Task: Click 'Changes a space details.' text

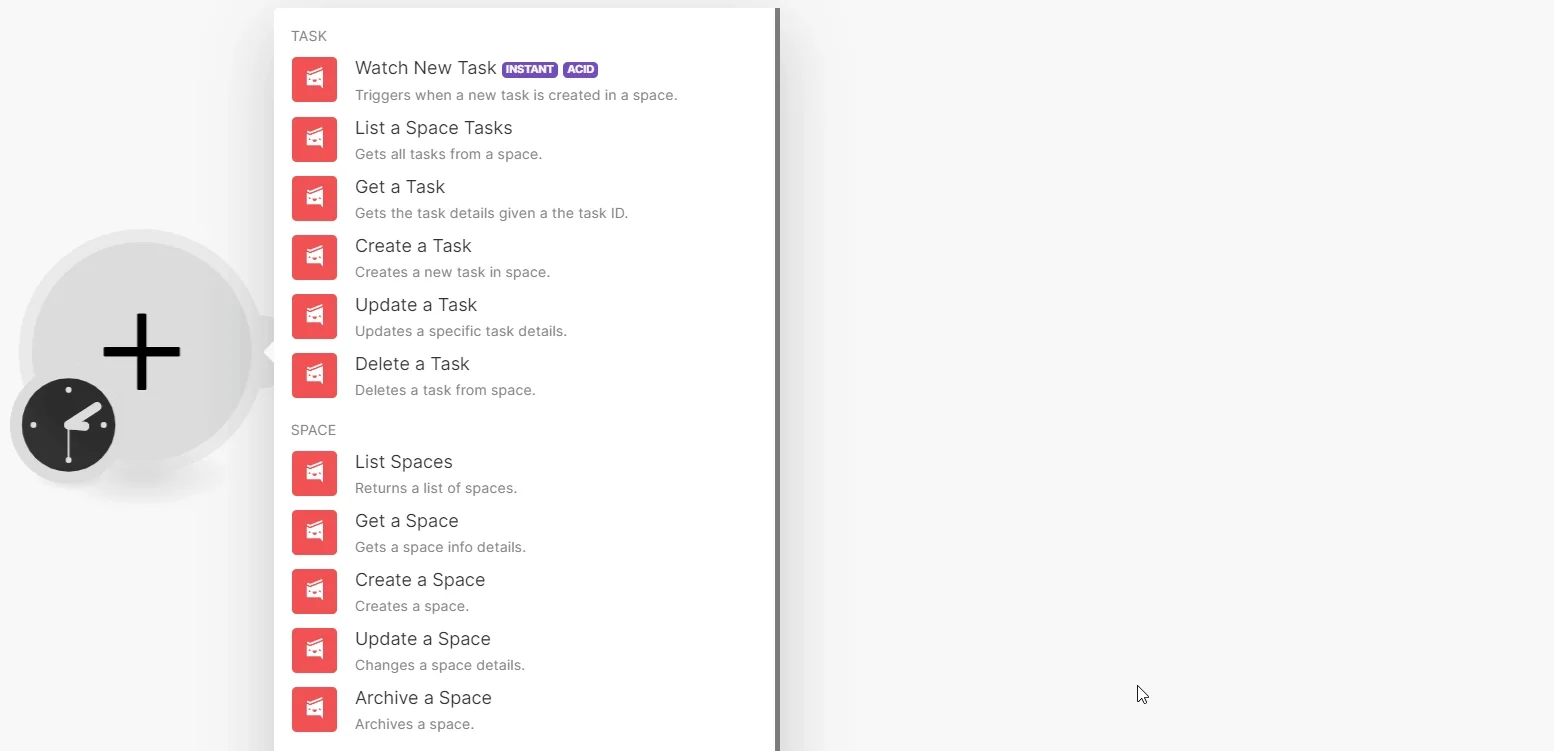Action: 440,665
